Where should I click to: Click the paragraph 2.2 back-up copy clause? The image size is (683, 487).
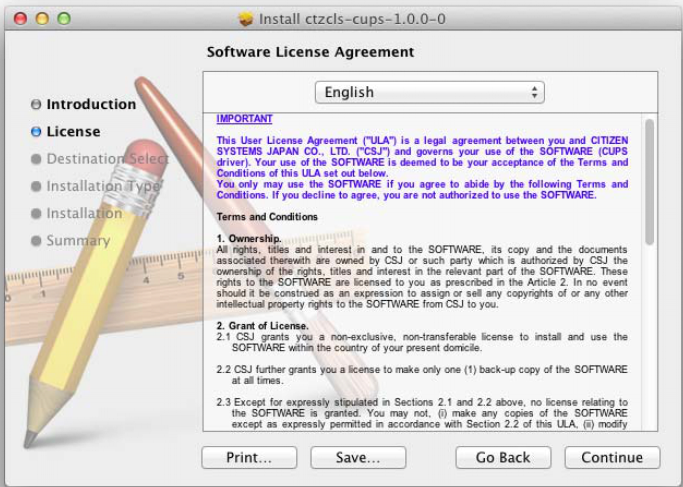point(422,375)
